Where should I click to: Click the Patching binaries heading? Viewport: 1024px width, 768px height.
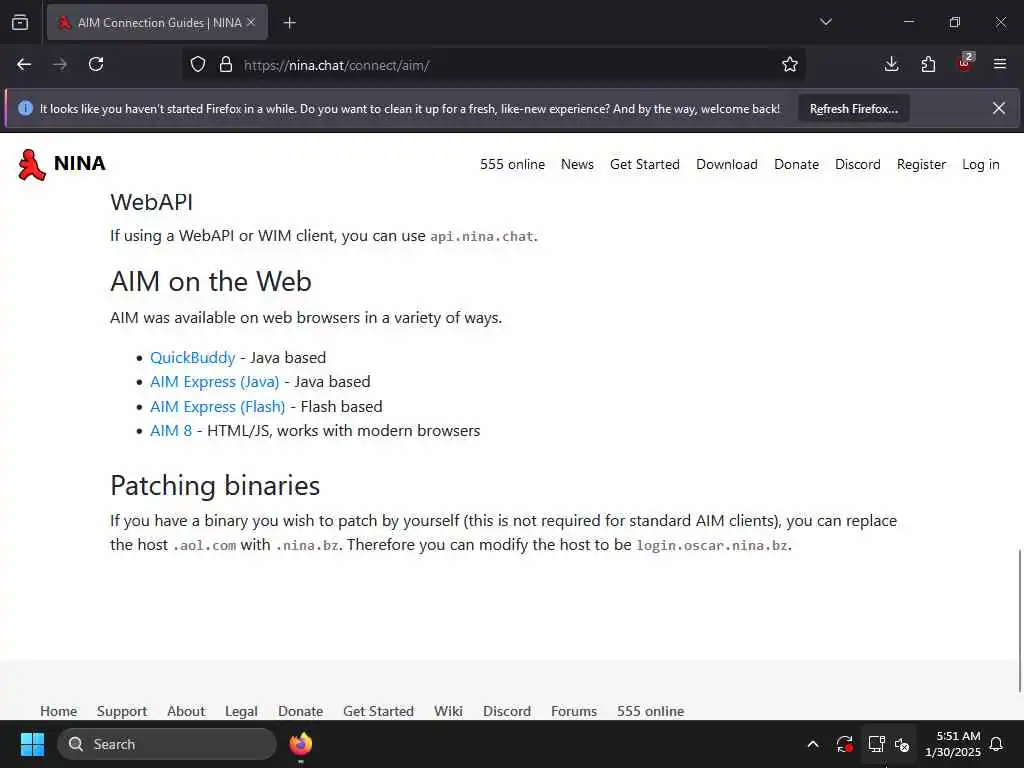coord(215,485)
